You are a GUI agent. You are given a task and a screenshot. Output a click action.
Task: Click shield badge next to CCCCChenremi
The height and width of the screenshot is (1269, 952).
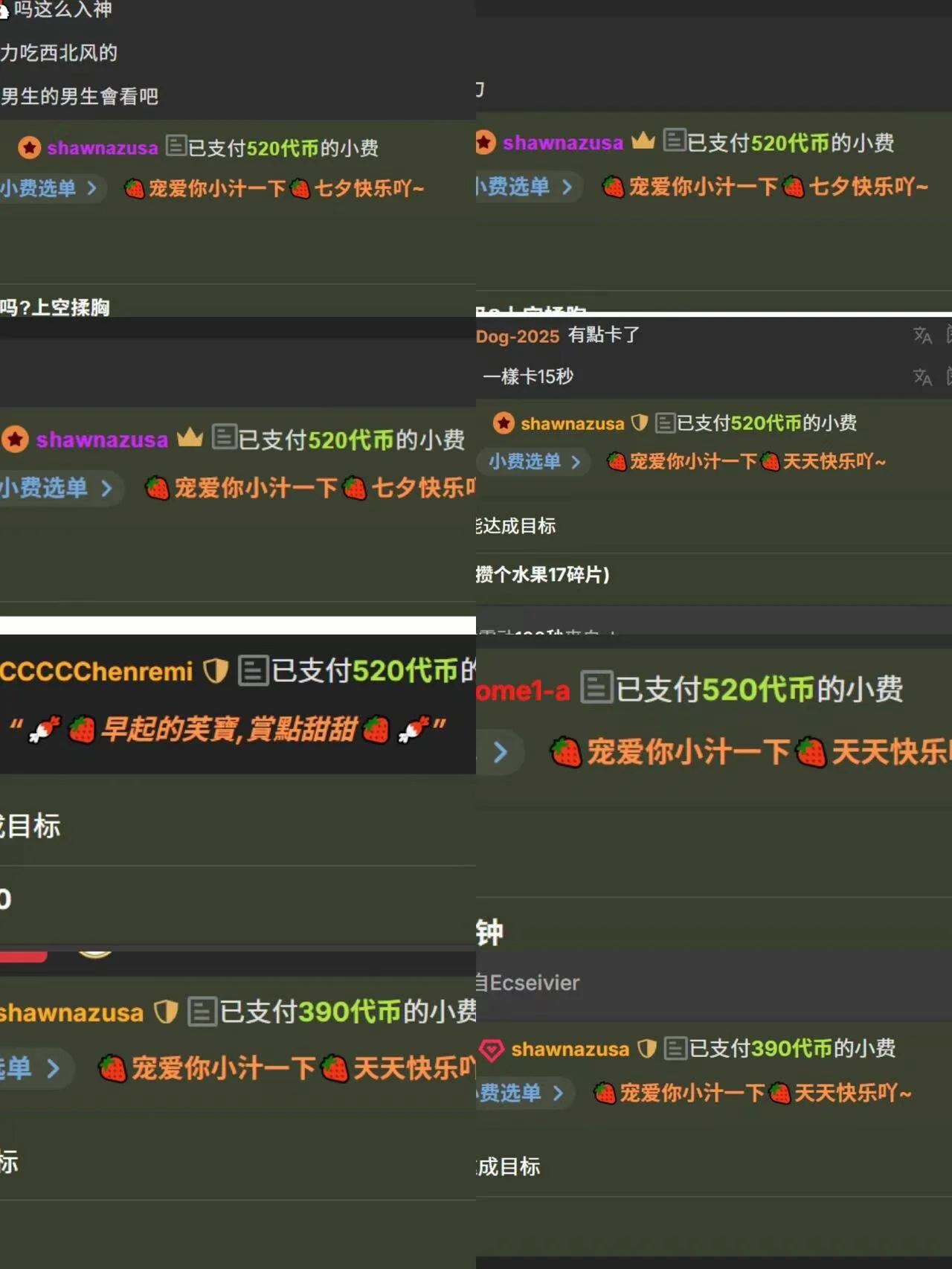point(216,671)
